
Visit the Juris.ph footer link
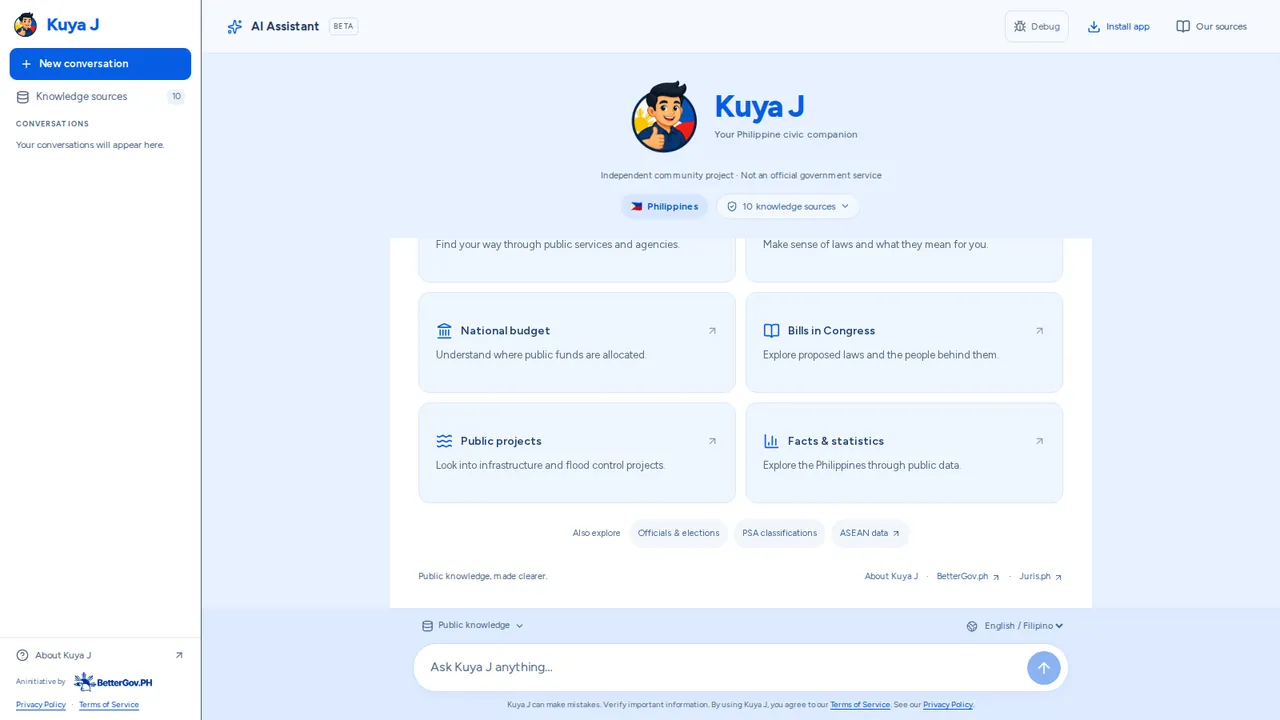click(1041, 577)
